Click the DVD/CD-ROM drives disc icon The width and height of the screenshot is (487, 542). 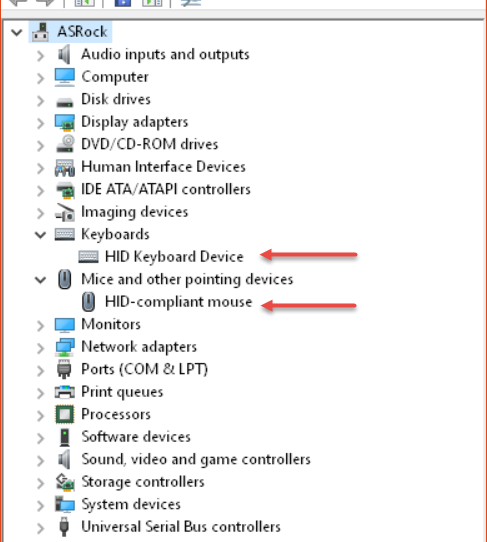coord(65,144)
